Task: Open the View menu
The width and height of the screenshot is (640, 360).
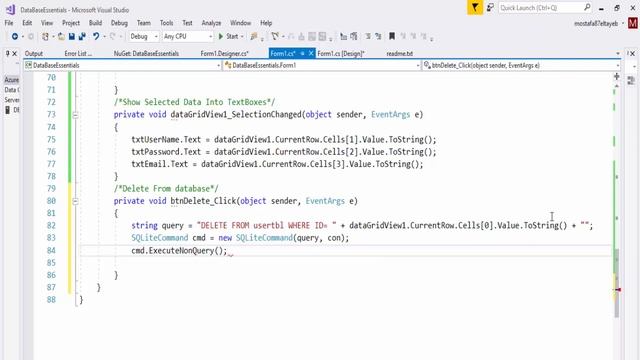Action: click(47, 23)
